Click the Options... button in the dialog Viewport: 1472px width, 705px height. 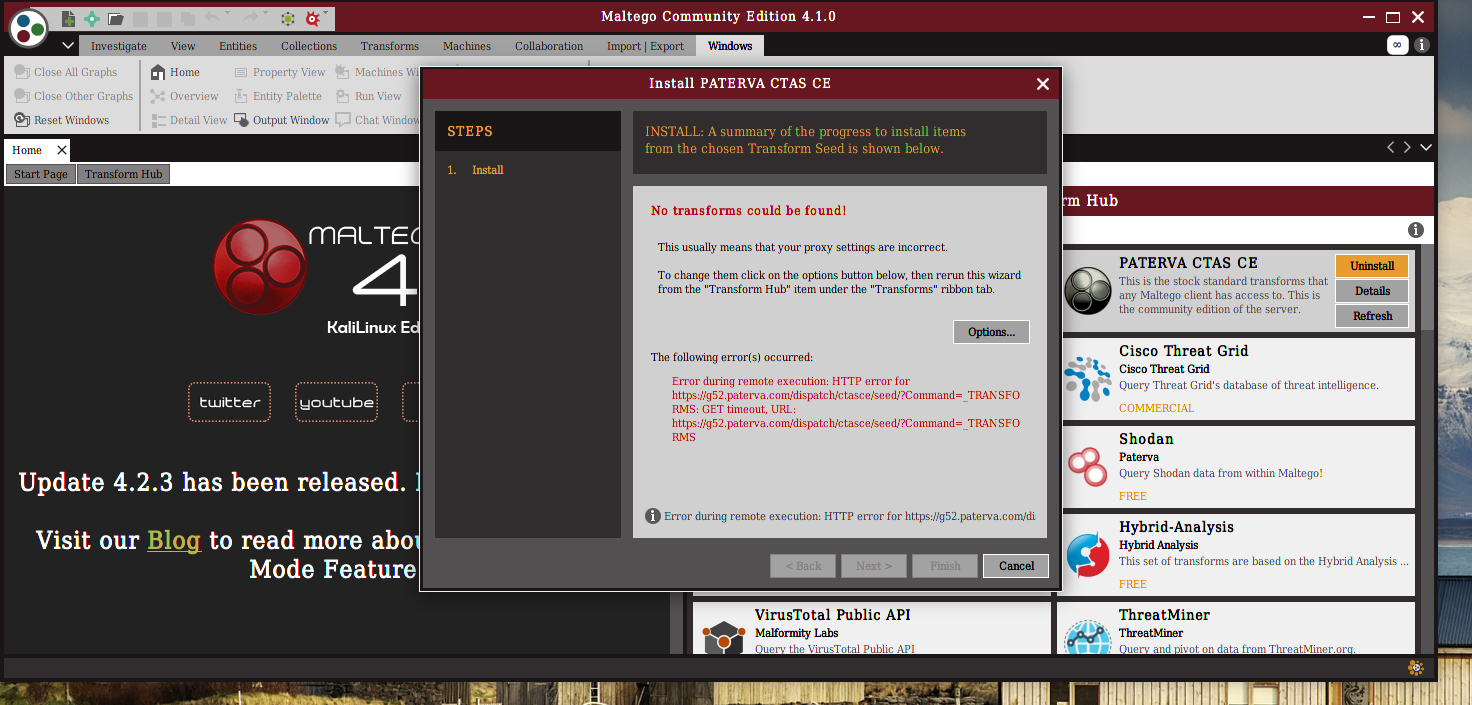pos(991,332)
